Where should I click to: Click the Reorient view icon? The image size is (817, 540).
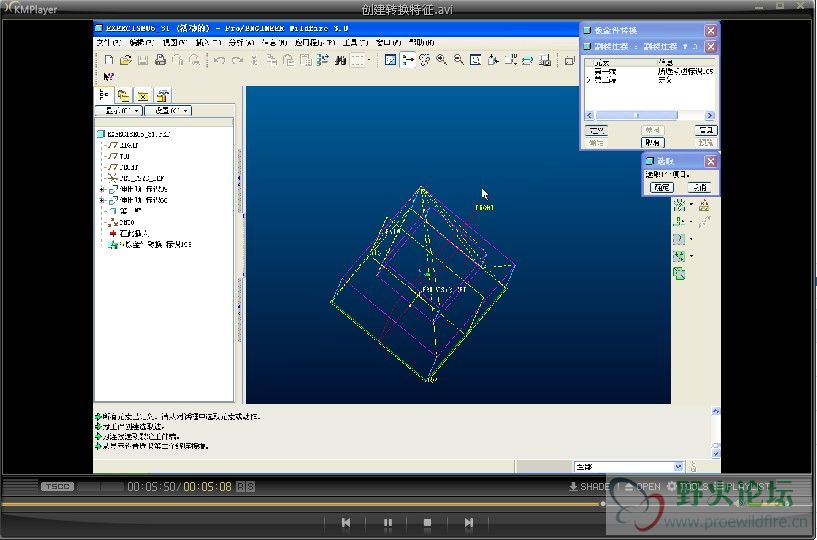pos(493,60)
